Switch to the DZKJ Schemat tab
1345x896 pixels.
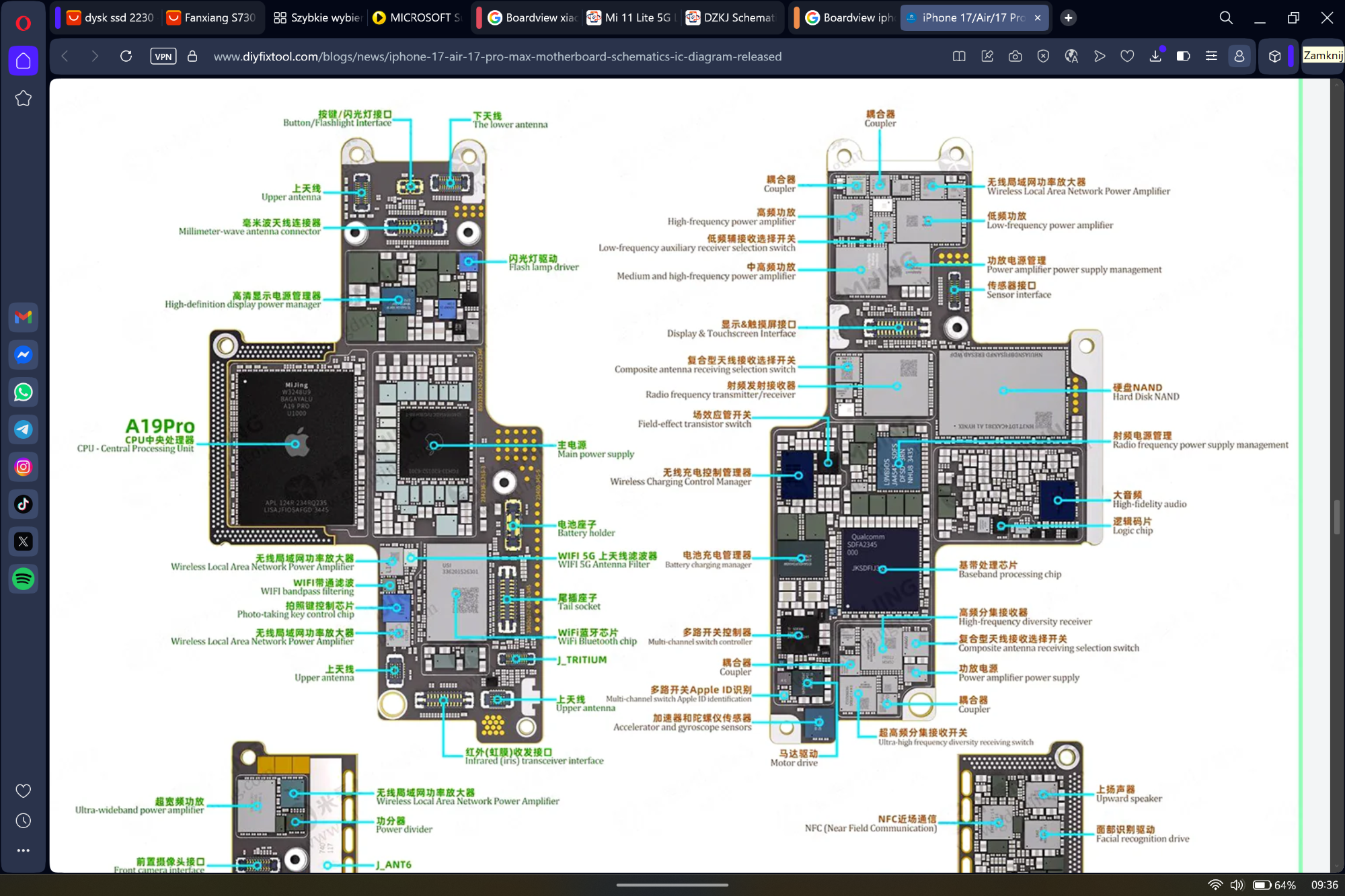coord(732,18)
